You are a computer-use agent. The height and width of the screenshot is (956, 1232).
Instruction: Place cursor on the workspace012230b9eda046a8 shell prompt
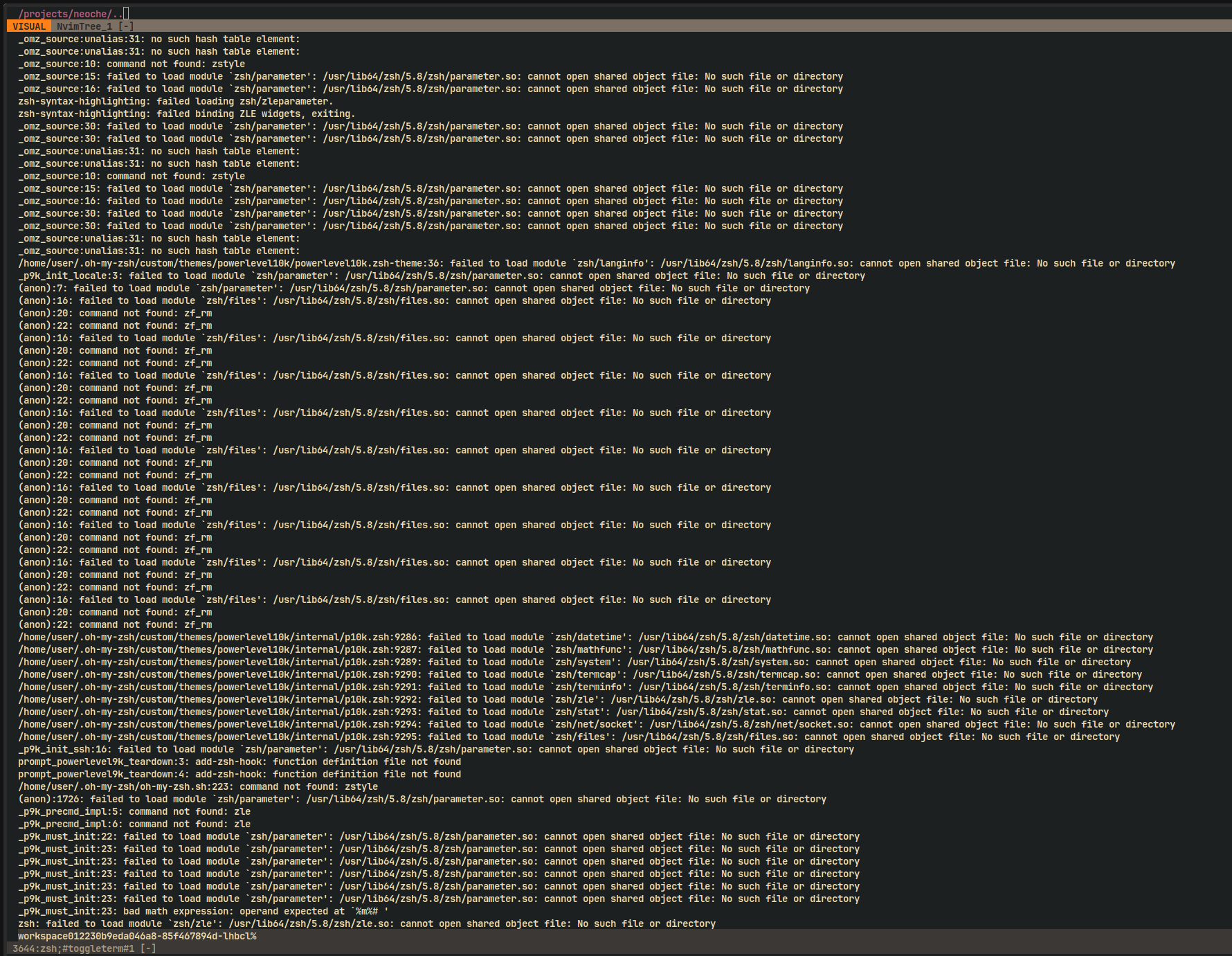(137, 936)
